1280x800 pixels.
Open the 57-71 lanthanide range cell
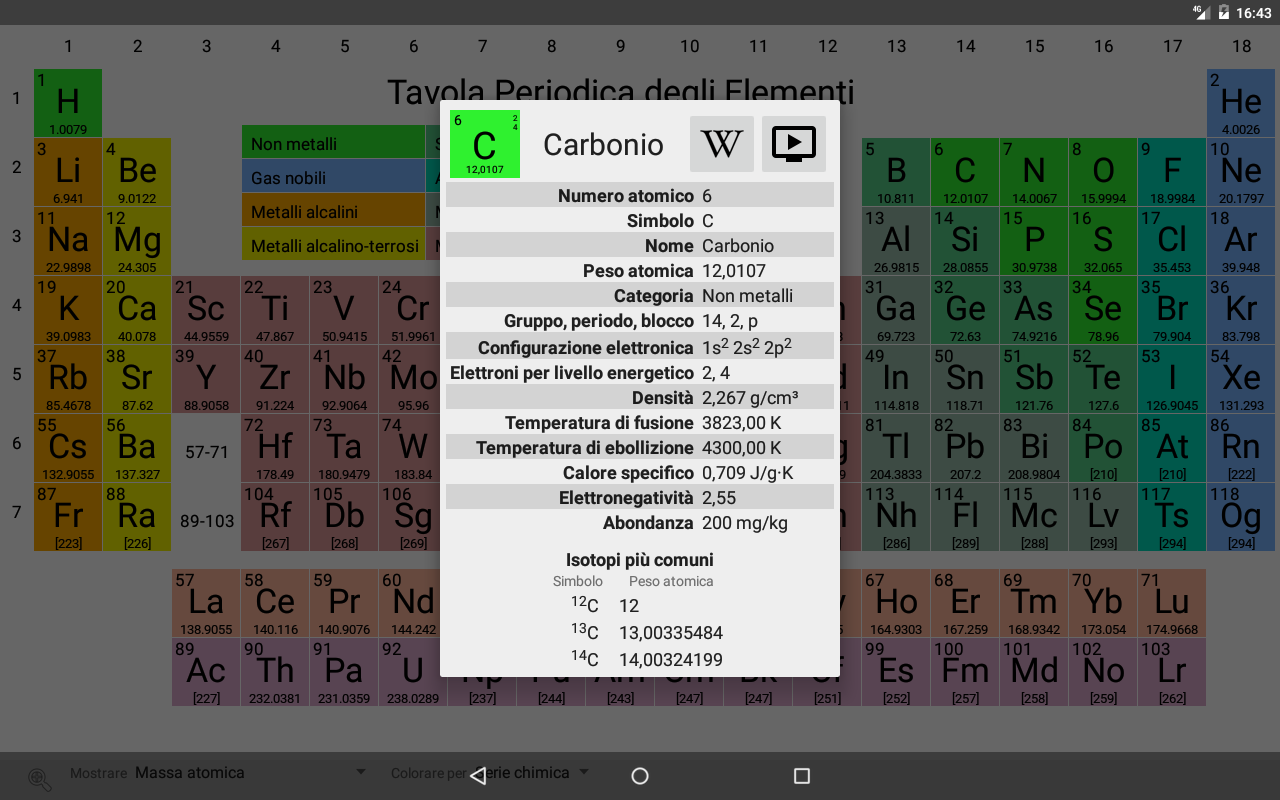pyautogui.click(x=206, y=452)
